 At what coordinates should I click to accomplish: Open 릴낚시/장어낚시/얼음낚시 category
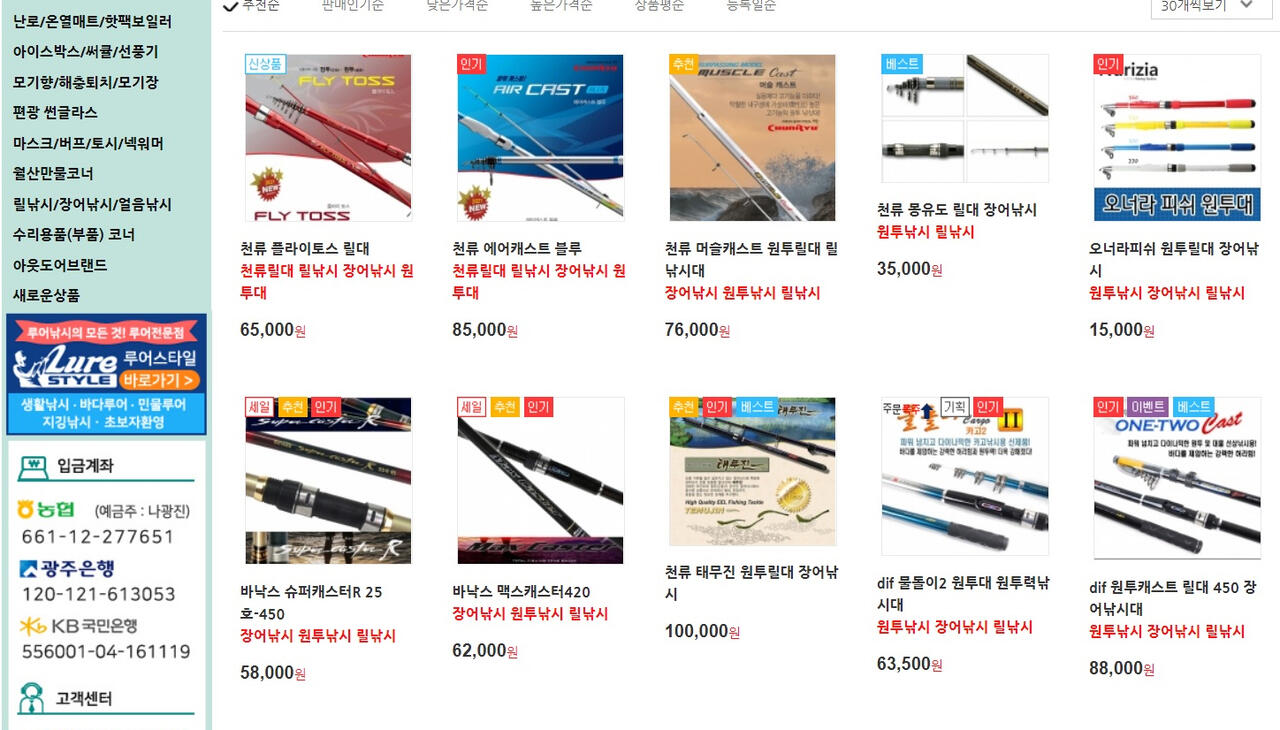click(x=92, y=204)
